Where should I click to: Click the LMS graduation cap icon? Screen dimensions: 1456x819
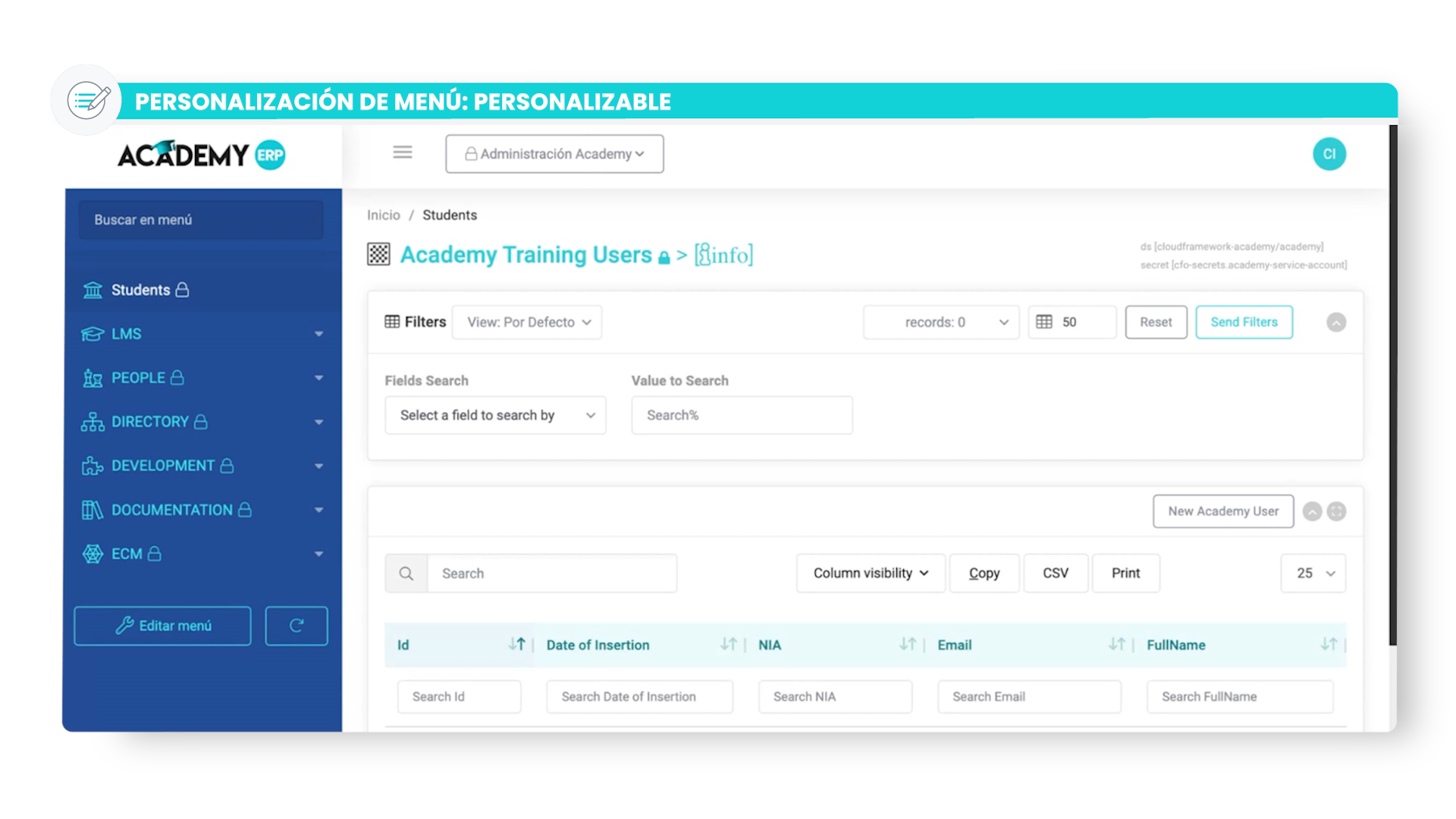tap(93, 334)
